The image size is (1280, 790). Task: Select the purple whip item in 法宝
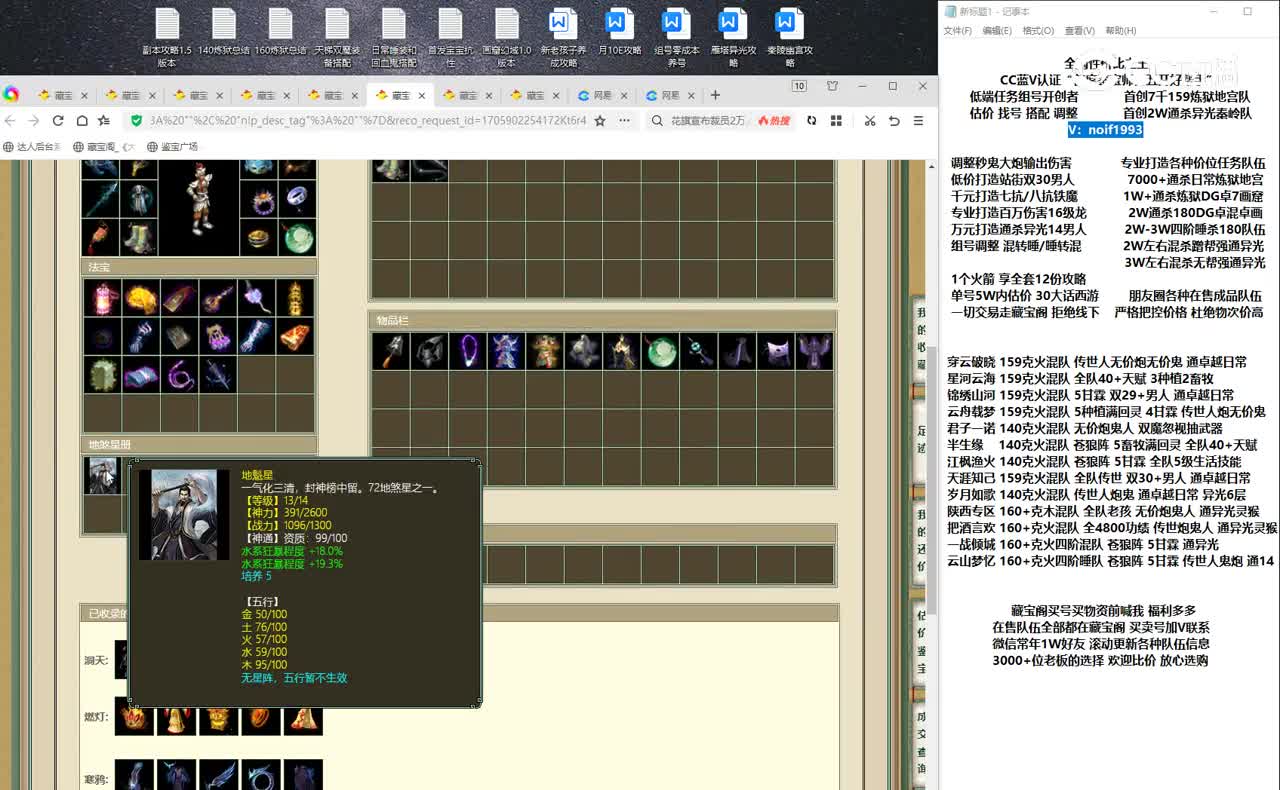(179, 375)
